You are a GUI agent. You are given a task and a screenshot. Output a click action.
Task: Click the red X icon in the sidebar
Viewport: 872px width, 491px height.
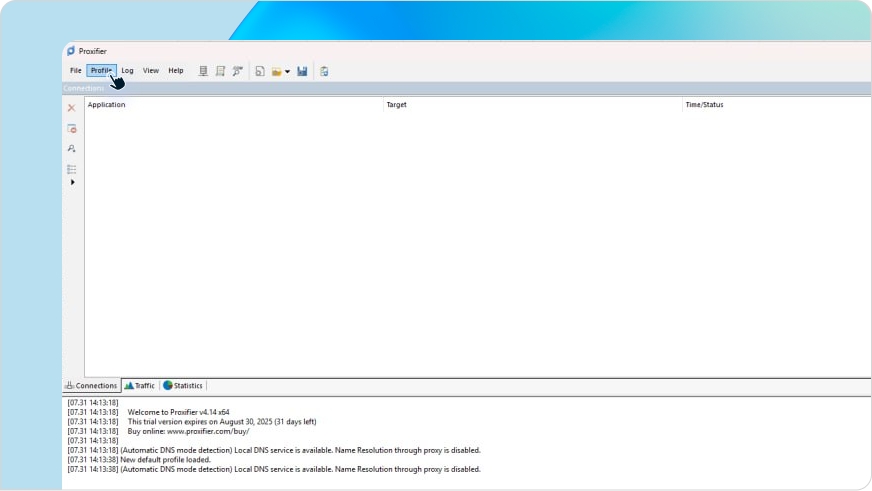(71, 108)
